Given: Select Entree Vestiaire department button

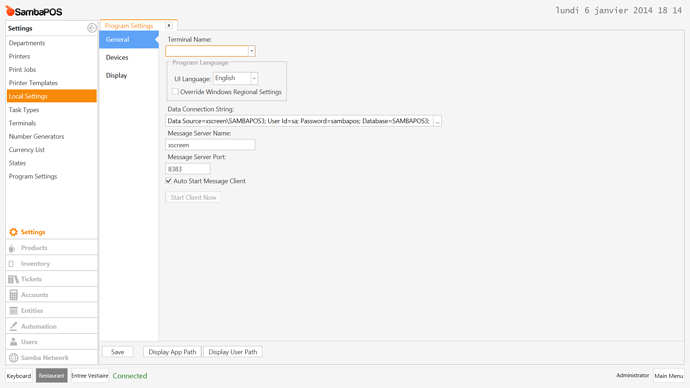Looking at the screenshot, I should [90, 376].
